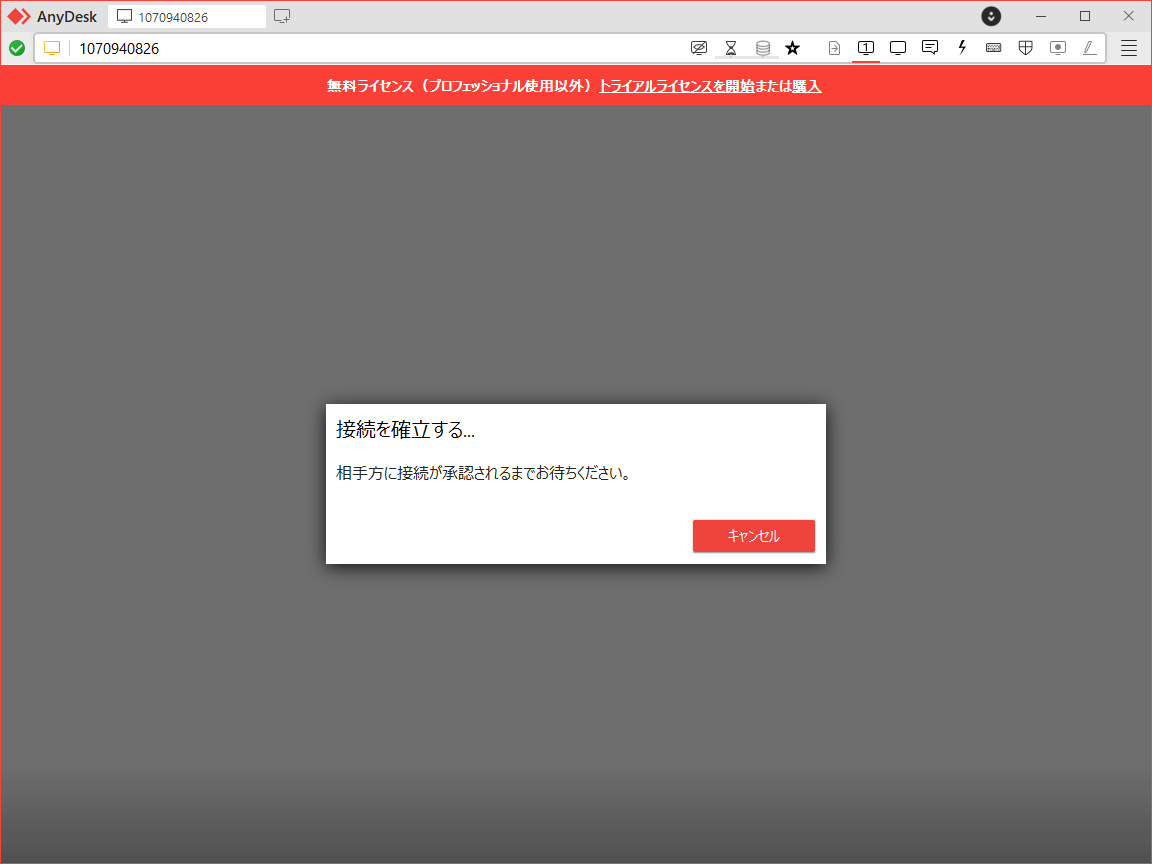Image resolution: width=1152 pixels, height=864 pixels.
Task: Open the keyboard settings icon
Action: (993, 47)
